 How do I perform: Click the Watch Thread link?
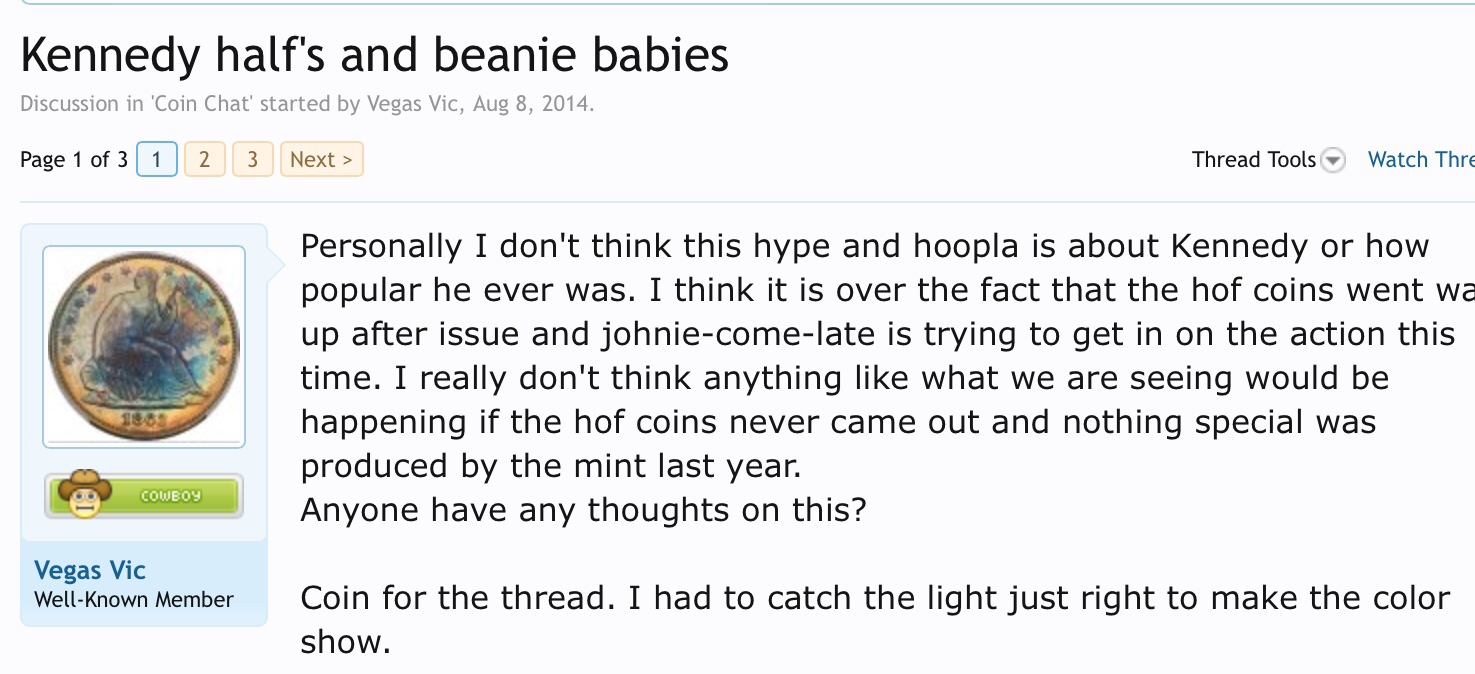point(1420,160)
